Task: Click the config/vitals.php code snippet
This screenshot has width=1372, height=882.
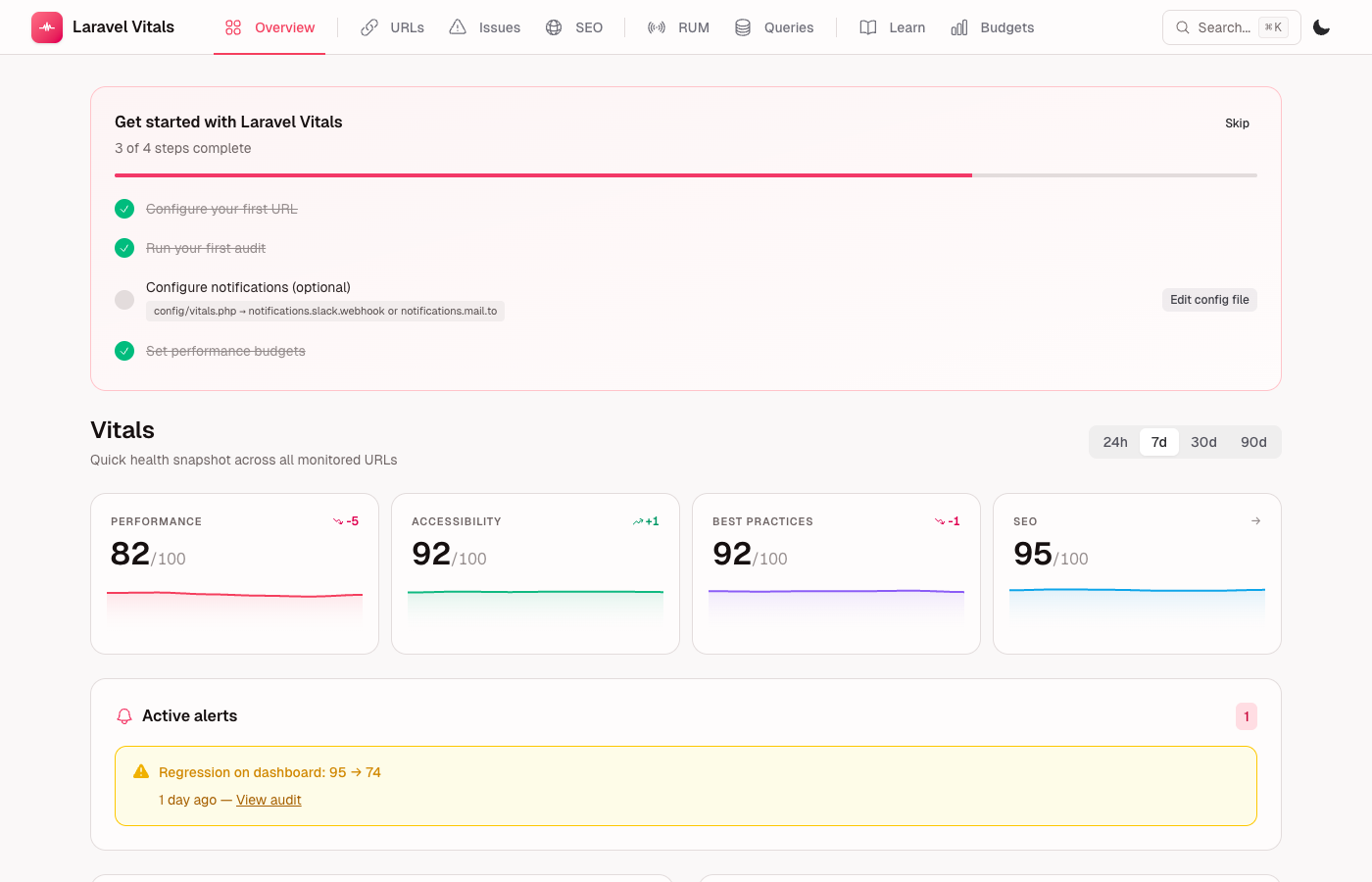Action: [x=325, y=312]
